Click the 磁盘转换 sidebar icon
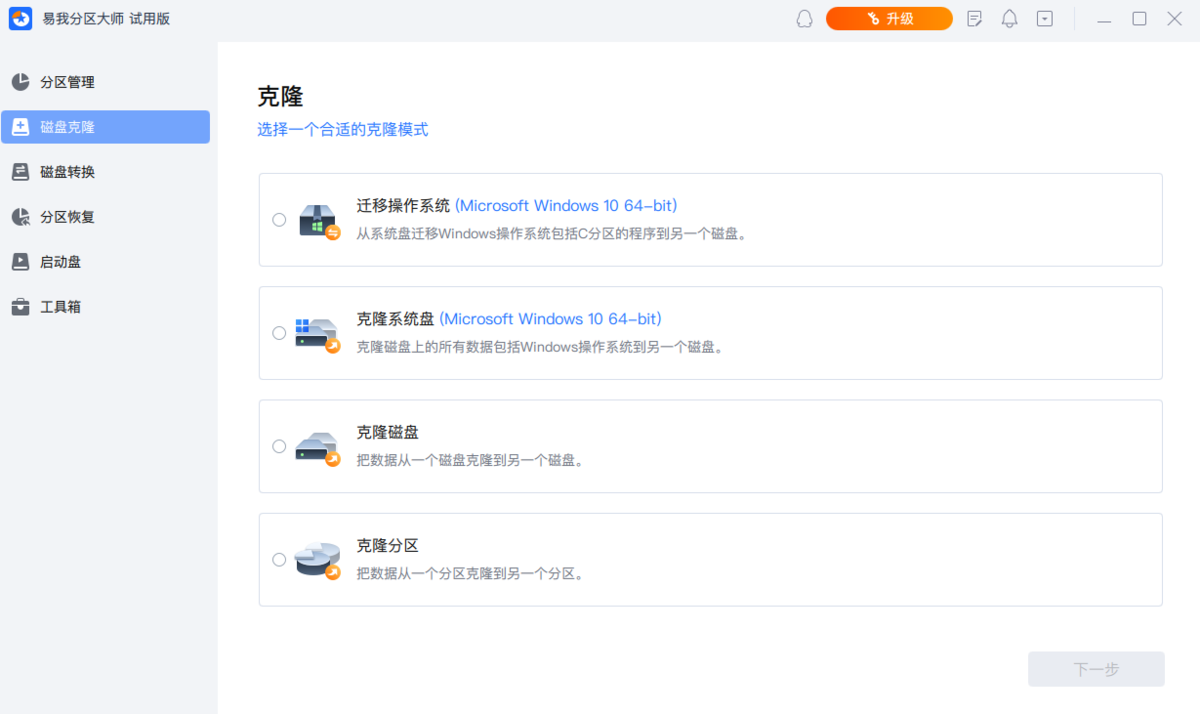 [19, 171]
